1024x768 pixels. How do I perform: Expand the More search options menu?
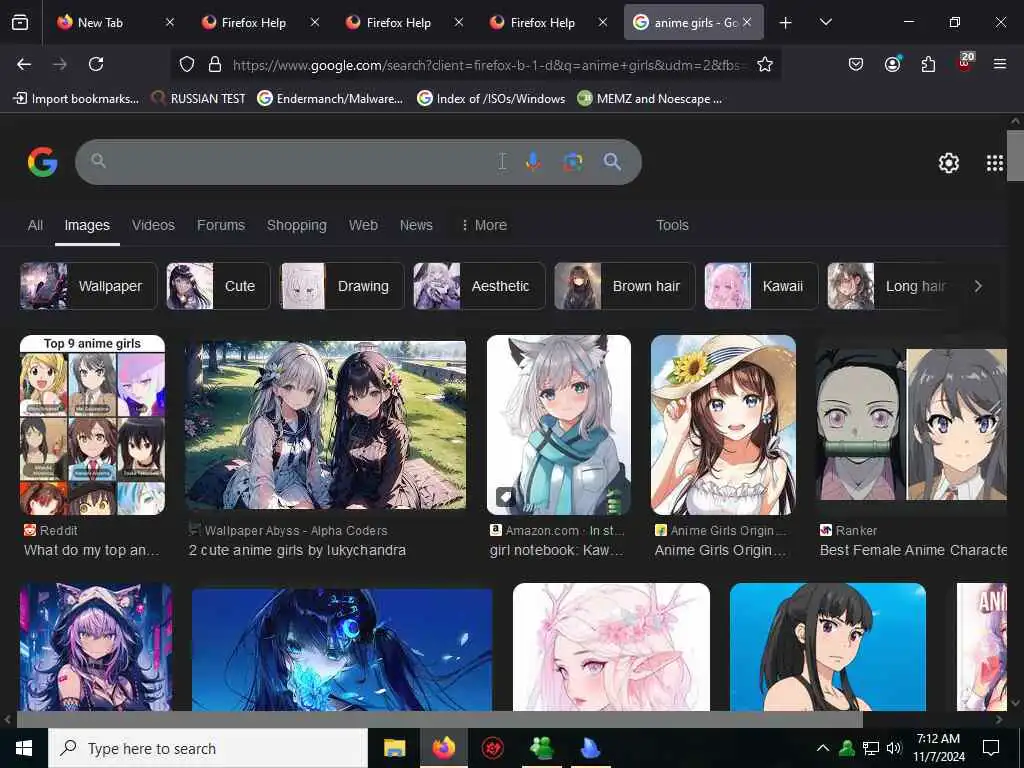tap(483, 225)
